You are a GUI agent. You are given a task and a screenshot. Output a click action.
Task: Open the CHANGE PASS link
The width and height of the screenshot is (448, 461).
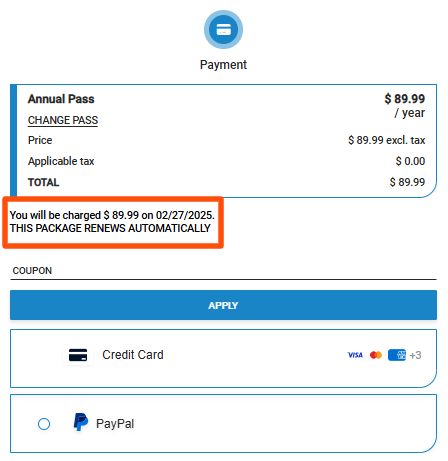tap(63, 120)
